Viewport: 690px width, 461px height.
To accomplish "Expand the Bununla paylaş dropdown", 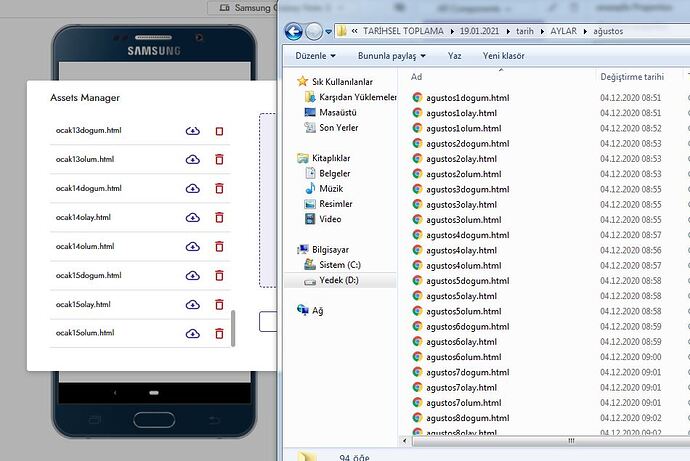I will (x=392, y=56).
